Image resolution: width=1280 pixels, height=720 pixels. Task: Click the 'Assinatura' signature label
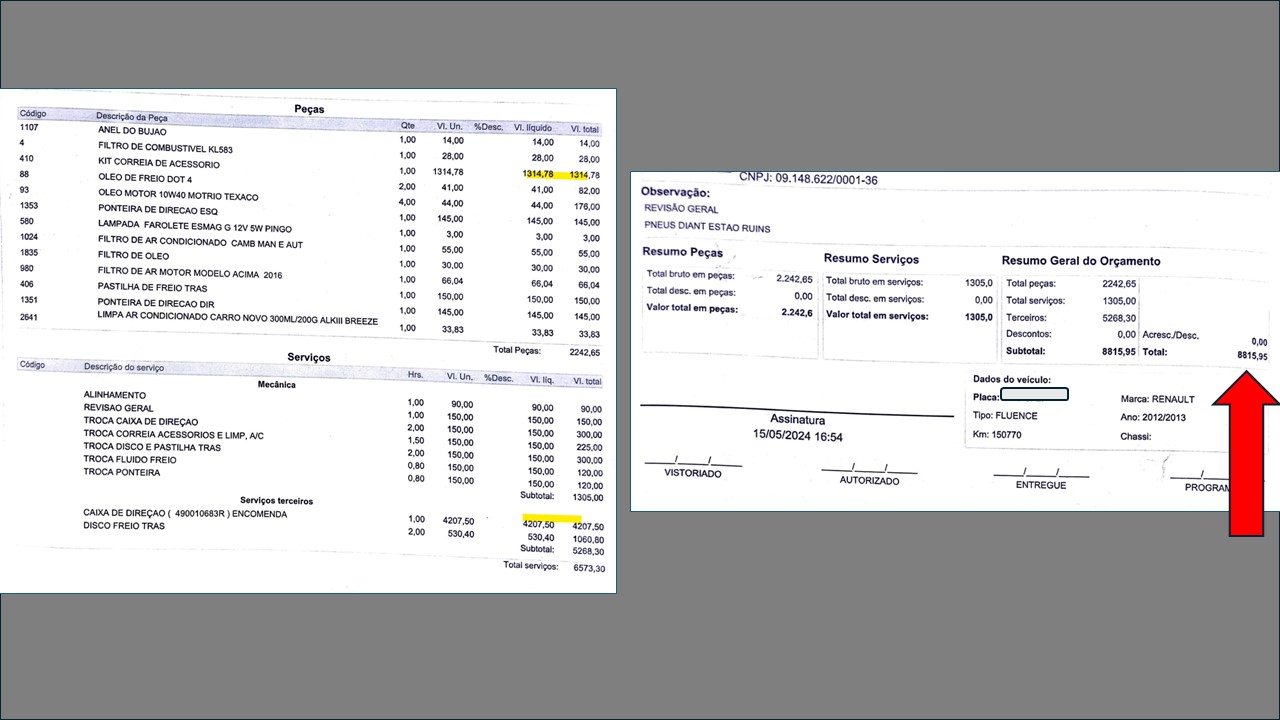[x=799, y=418]
